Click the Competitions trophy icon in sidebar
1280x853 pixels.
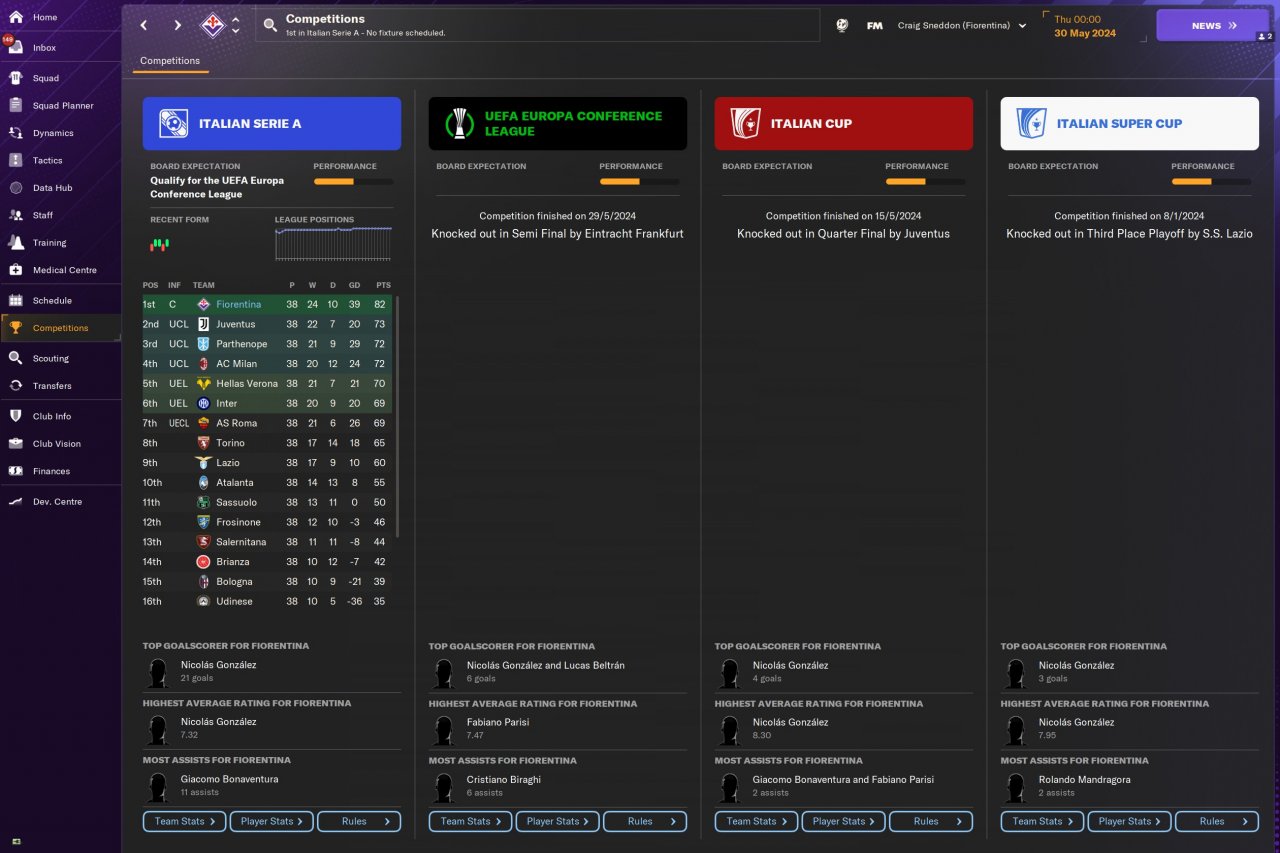(15, 328)
